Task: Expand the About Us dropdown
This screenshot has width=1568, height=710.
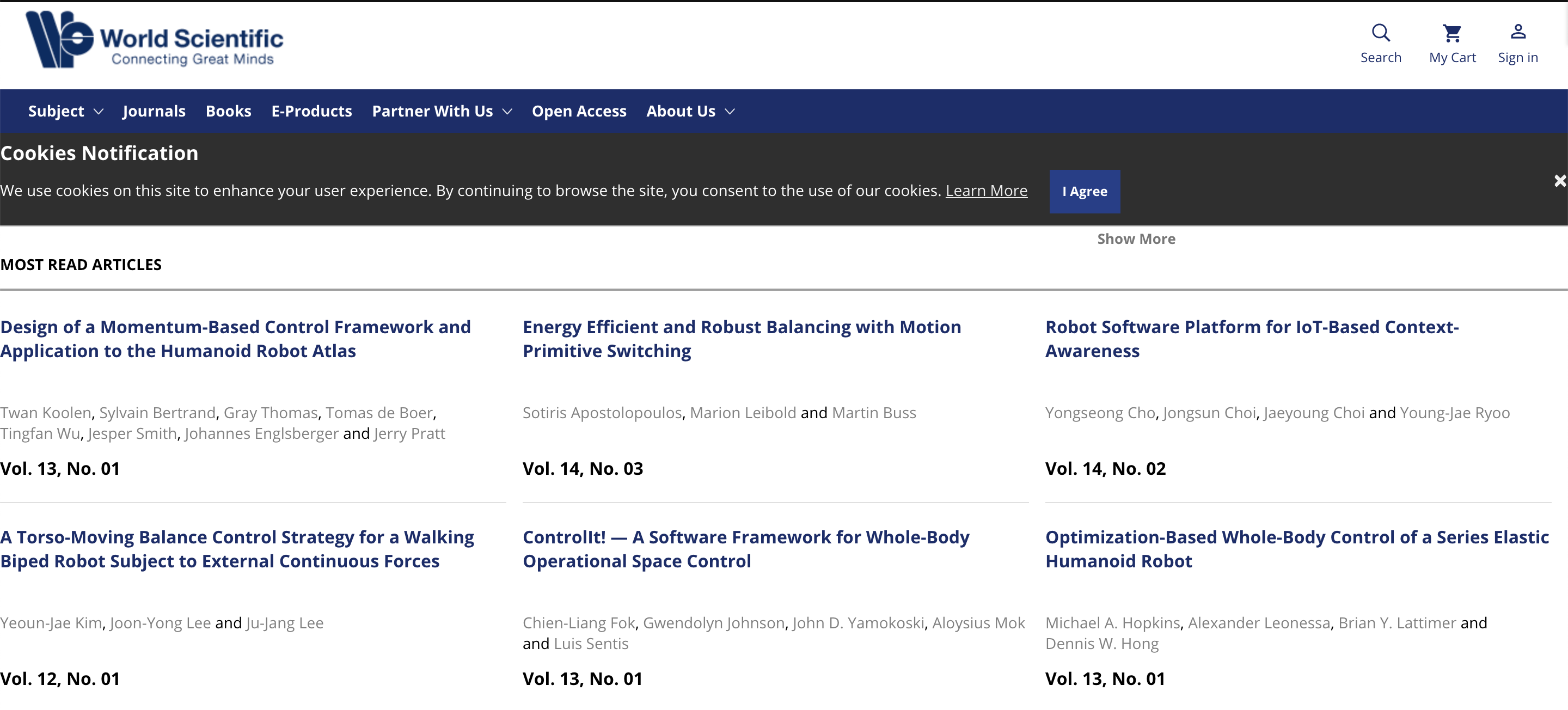Action: coord(690,112)
